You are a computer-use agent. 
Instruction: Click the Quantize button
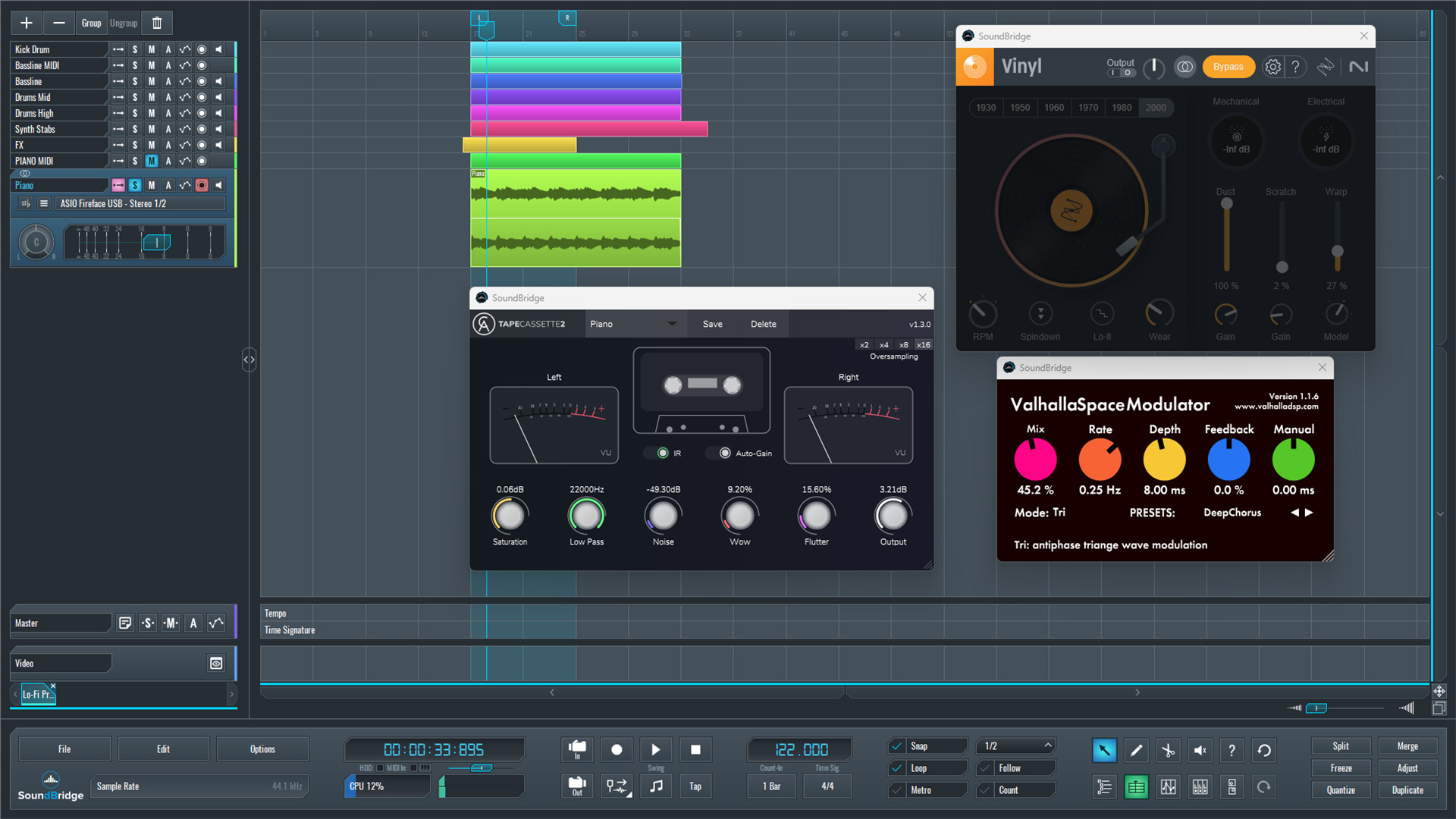(x=1341, y=790)
